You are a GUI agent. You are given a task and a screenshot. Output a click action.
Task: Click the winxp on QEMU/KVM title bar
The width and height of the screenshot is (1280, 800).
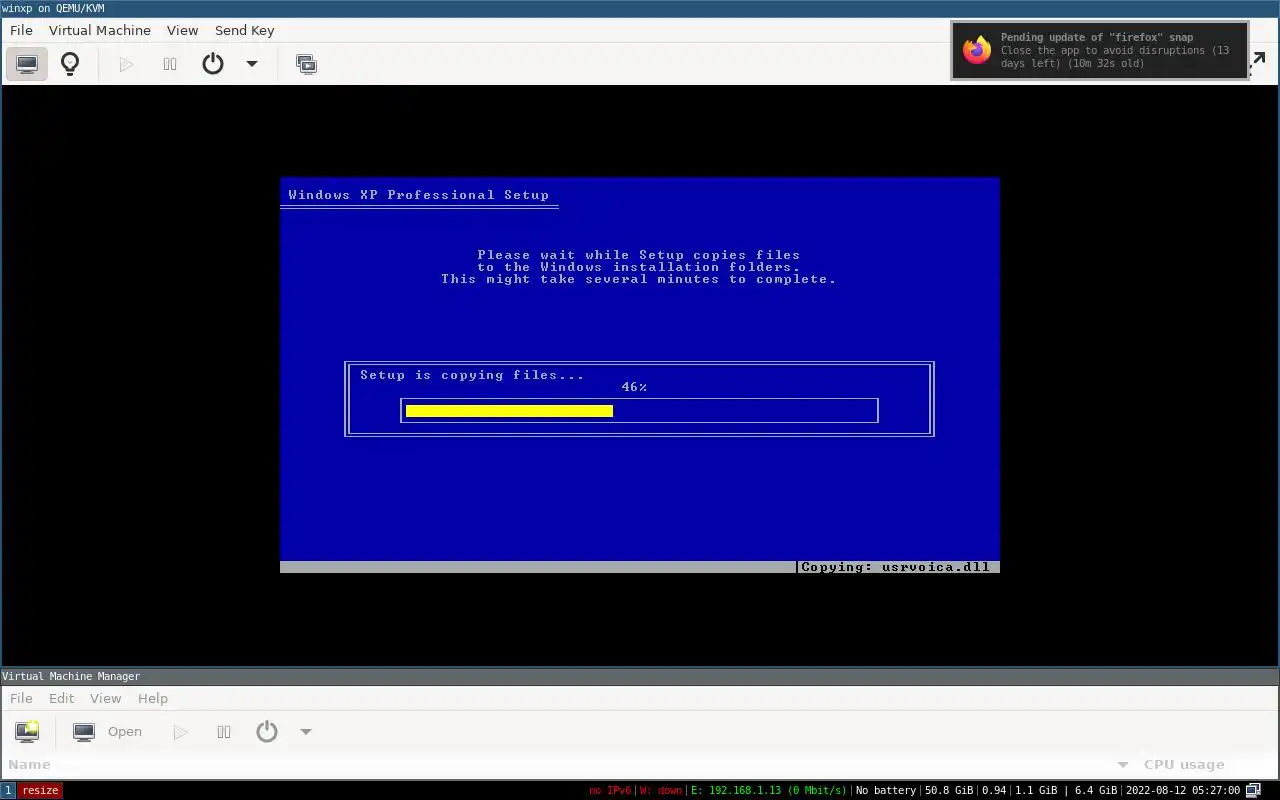pyautogui.click(x=640, y=8)
